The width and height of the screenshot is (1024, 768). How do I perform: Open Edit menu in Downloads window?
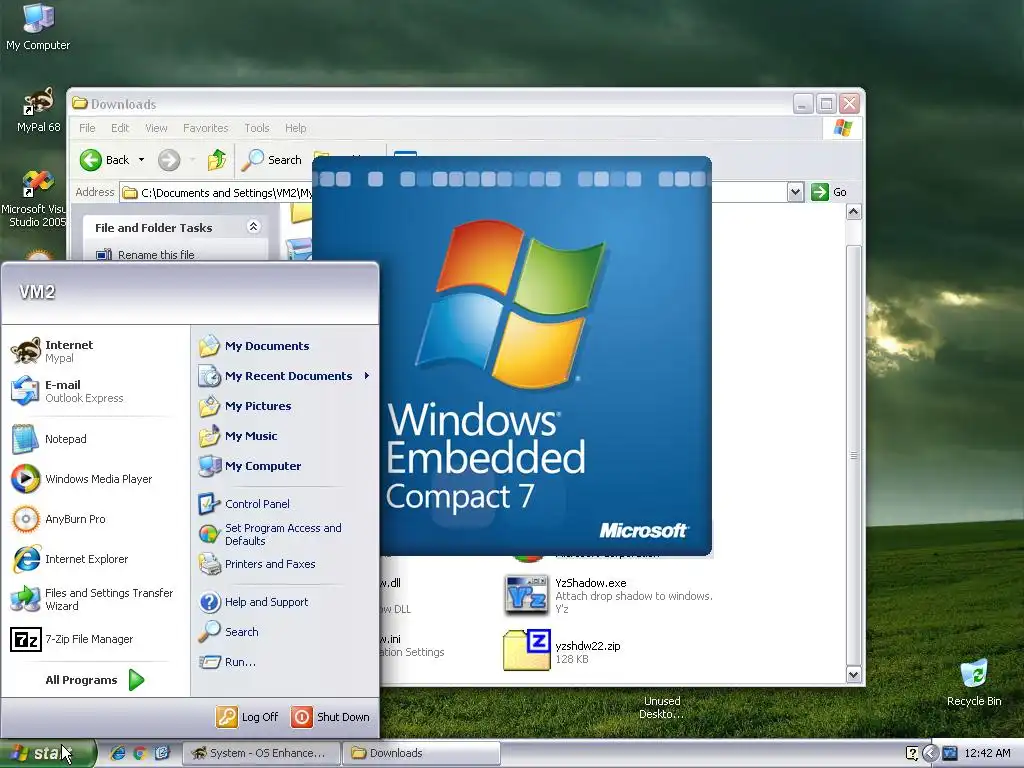click(x=120, y=128)
